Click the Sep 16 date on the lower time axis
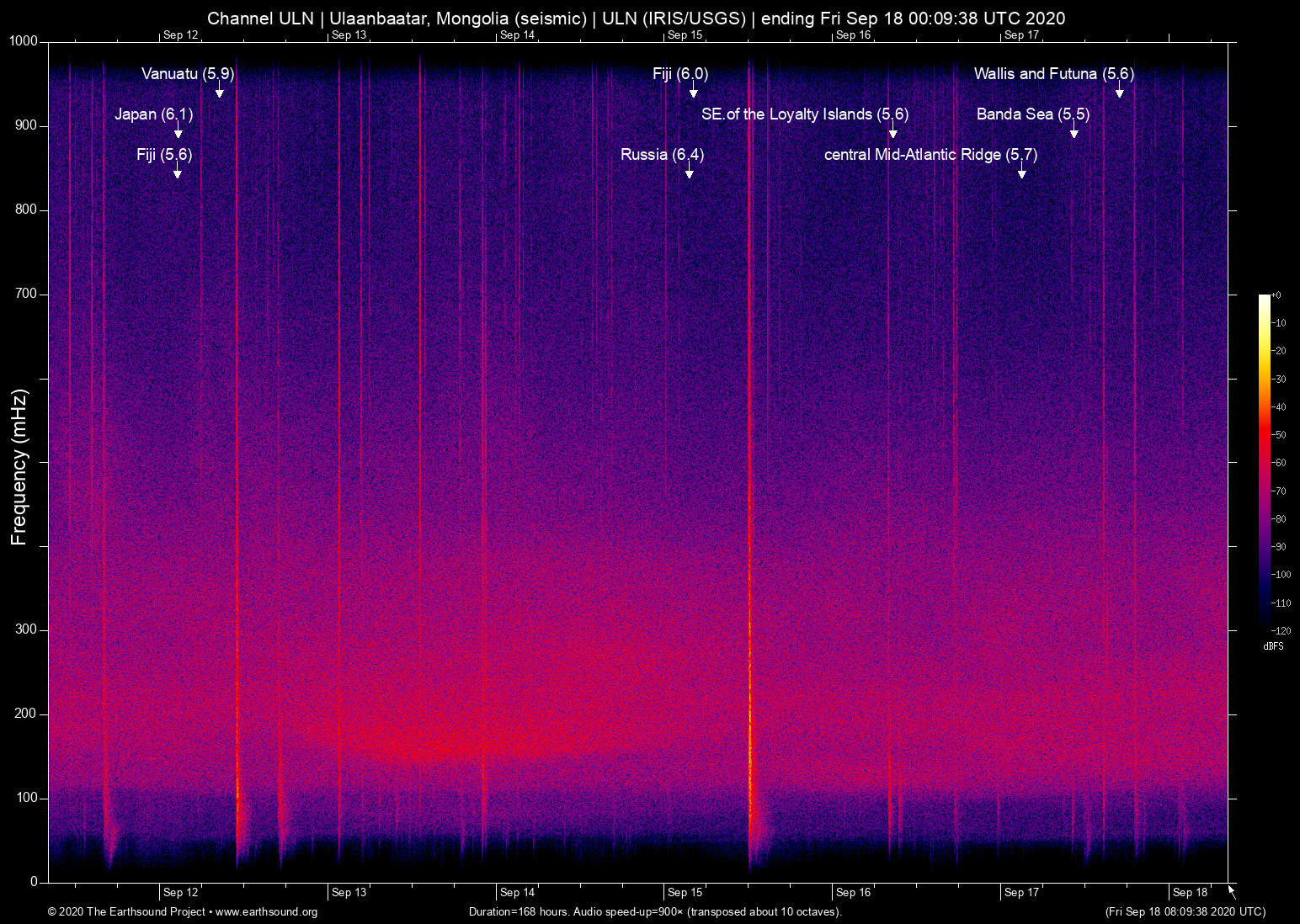 (x=854, y=893)
